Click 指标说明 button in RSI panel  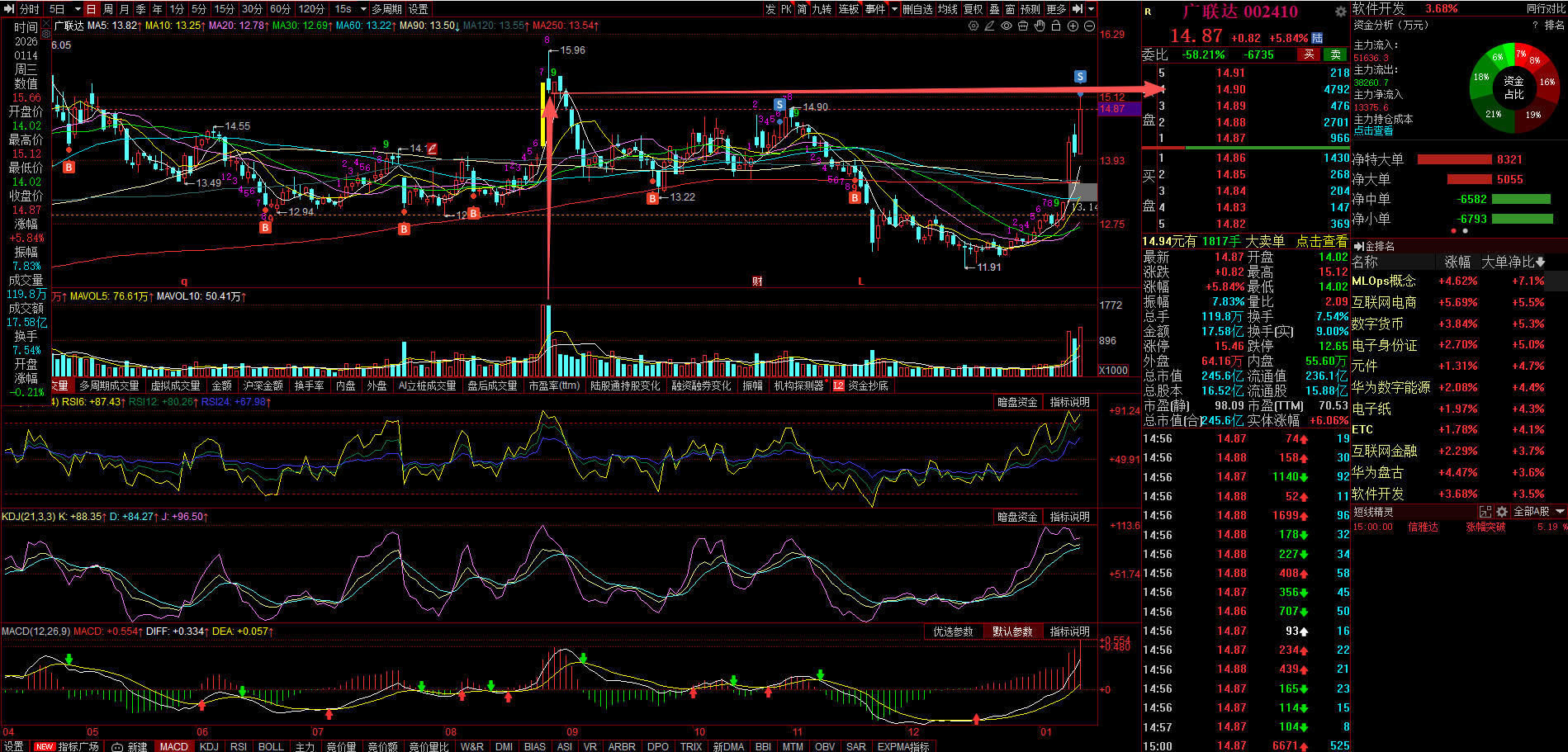(1069, 402)
